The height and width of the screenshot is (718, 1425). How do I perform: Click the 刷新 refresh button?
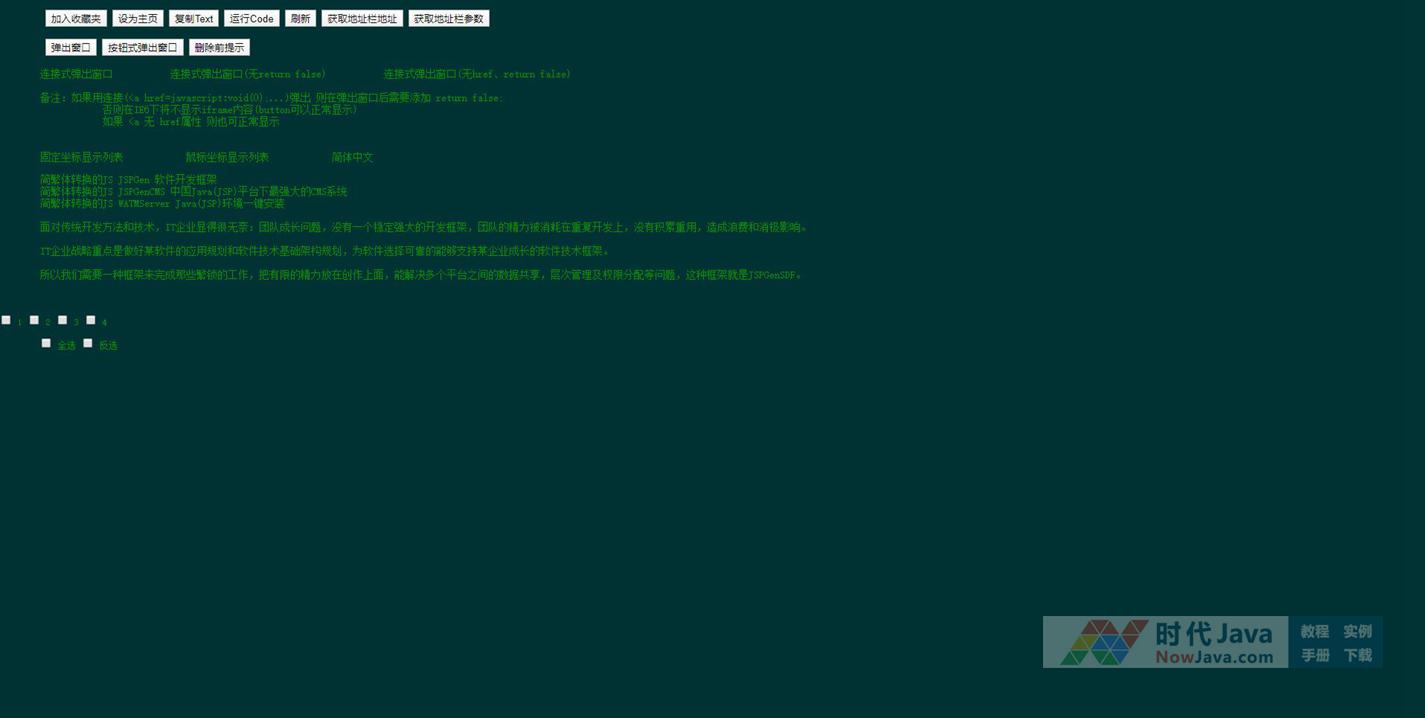tap(300, 19)
